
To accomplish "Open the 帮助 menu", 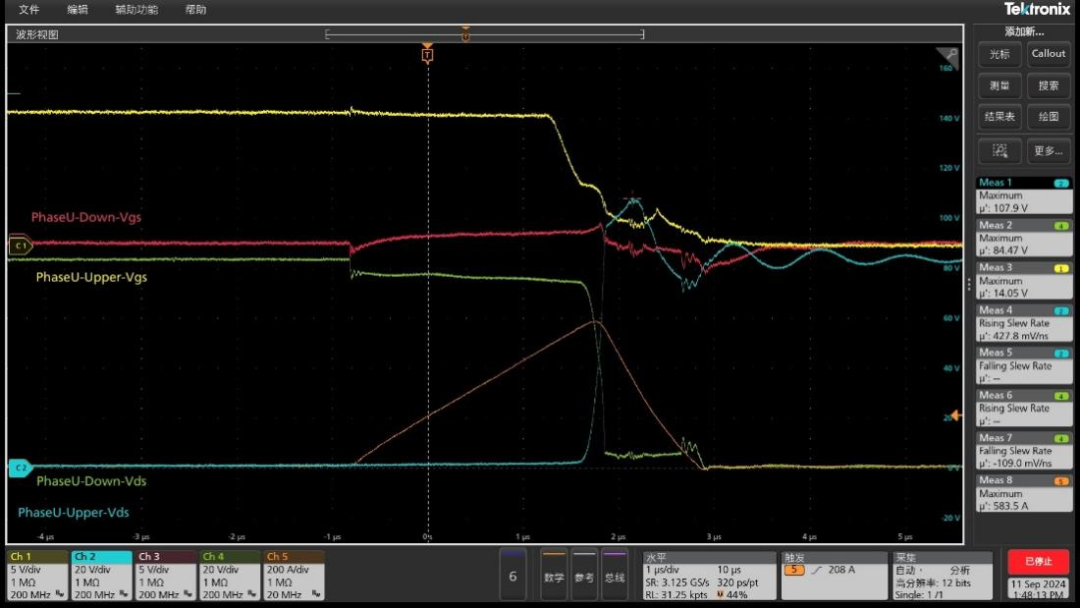I will click(196, 10).
